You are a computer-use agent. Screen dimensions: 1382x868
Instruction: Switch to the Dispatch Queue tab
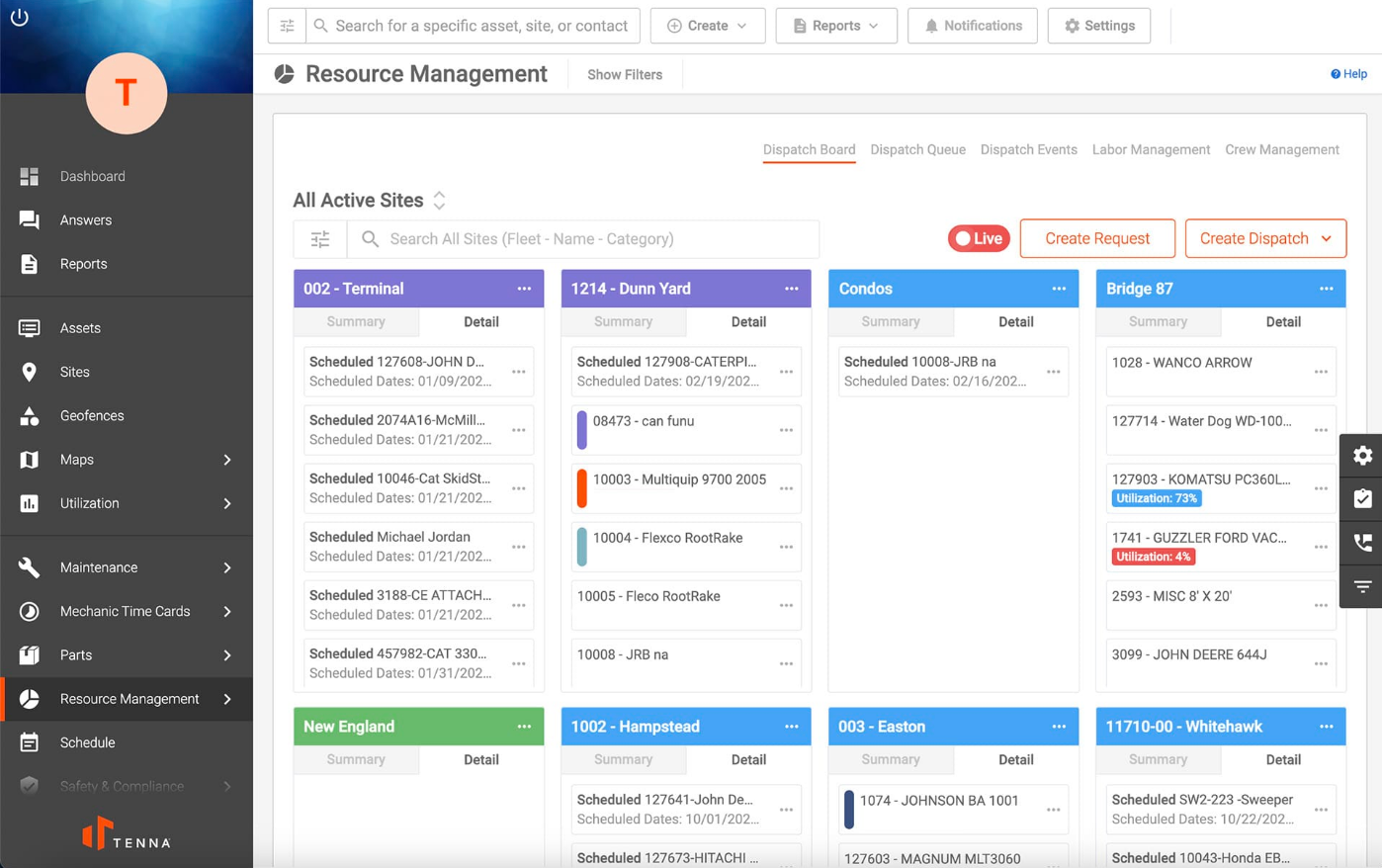click(917, 149)
